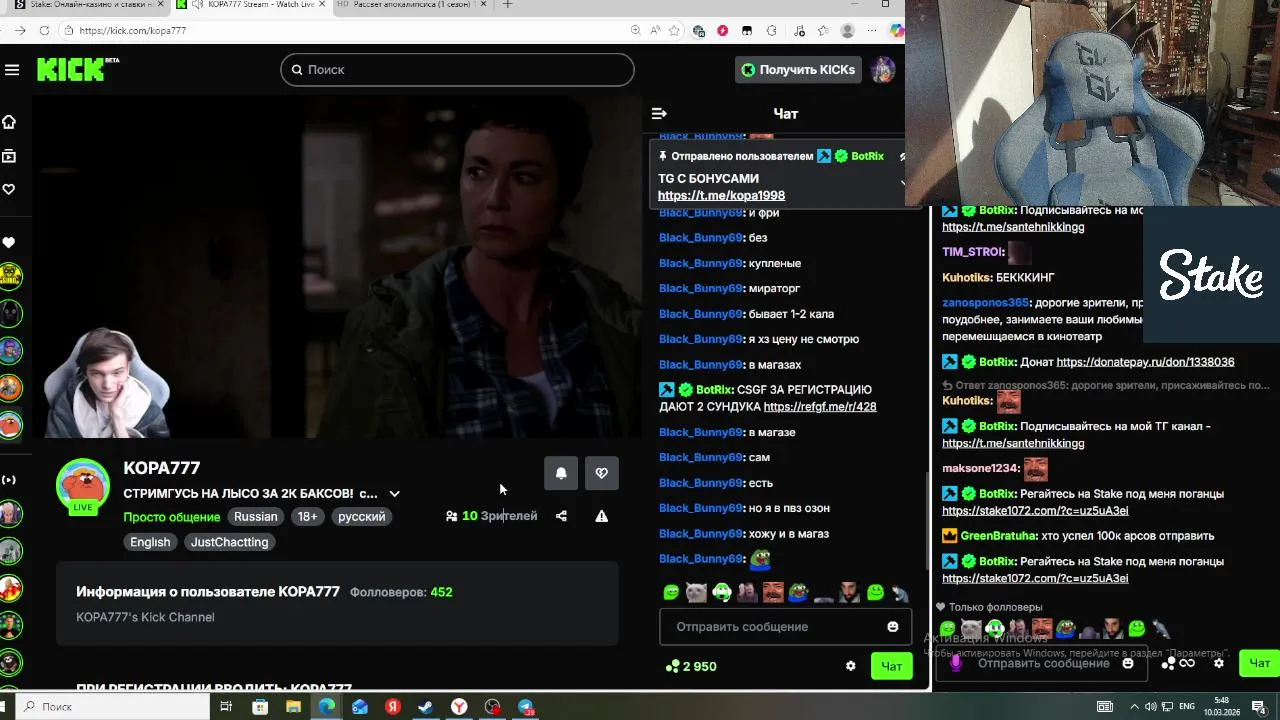This screenshot has width=1280, height=720.
Task: Open BotRix refgf.me/r/428 link in chat
Action: click(x=819, y=407)
